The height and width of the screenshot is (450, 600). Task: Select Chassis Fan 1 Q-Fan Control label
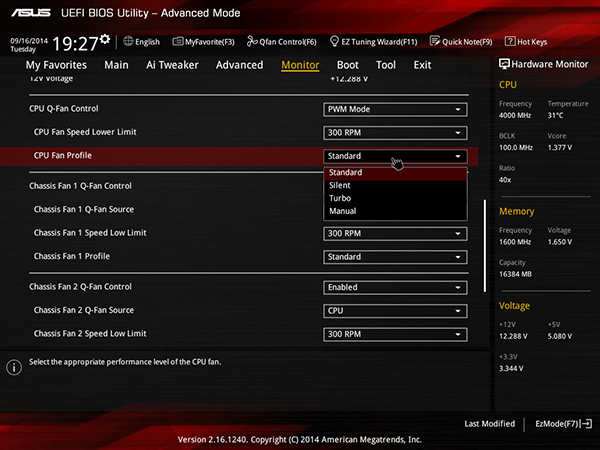coord(80,186)
